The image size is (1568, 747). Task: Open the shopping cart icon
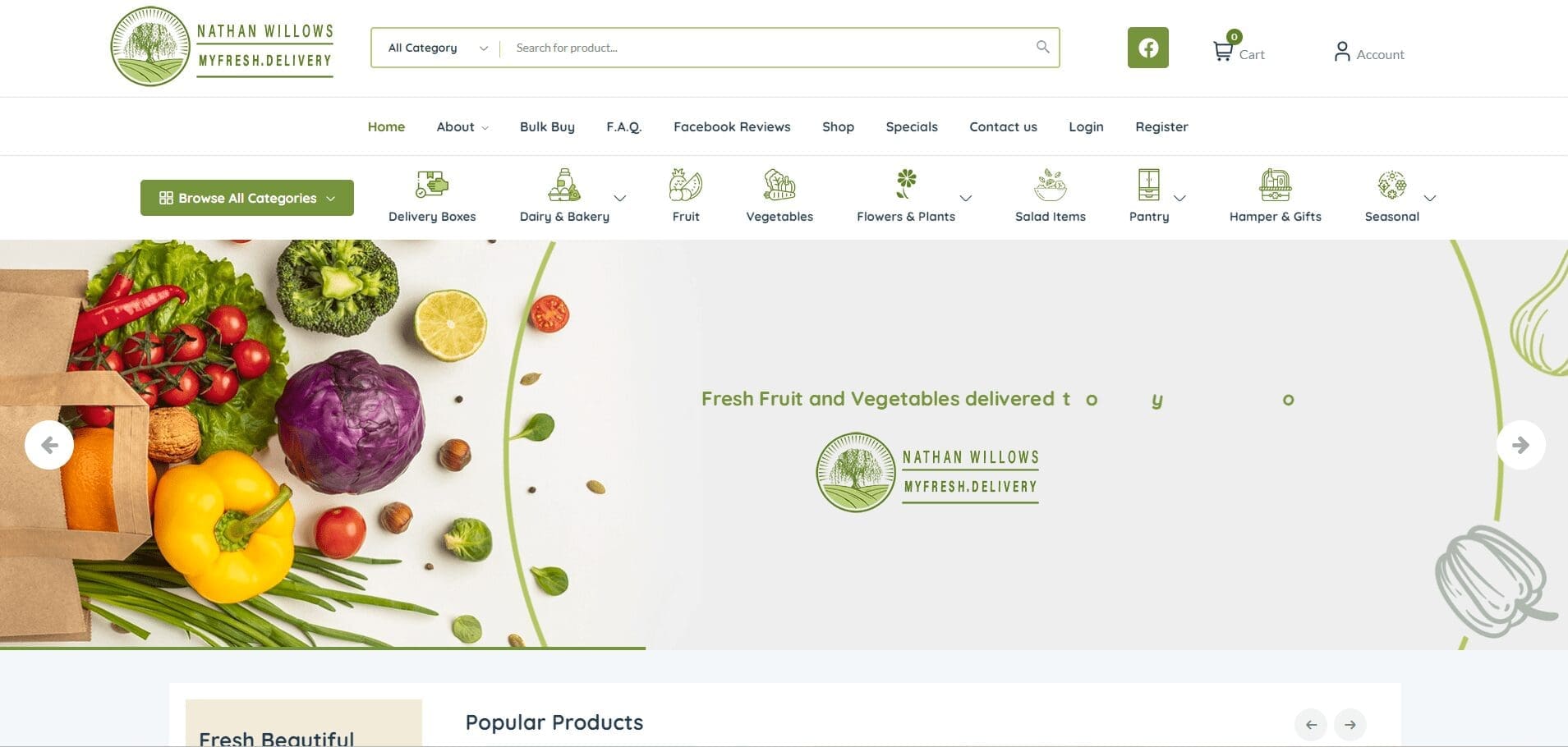[1223, 51]
